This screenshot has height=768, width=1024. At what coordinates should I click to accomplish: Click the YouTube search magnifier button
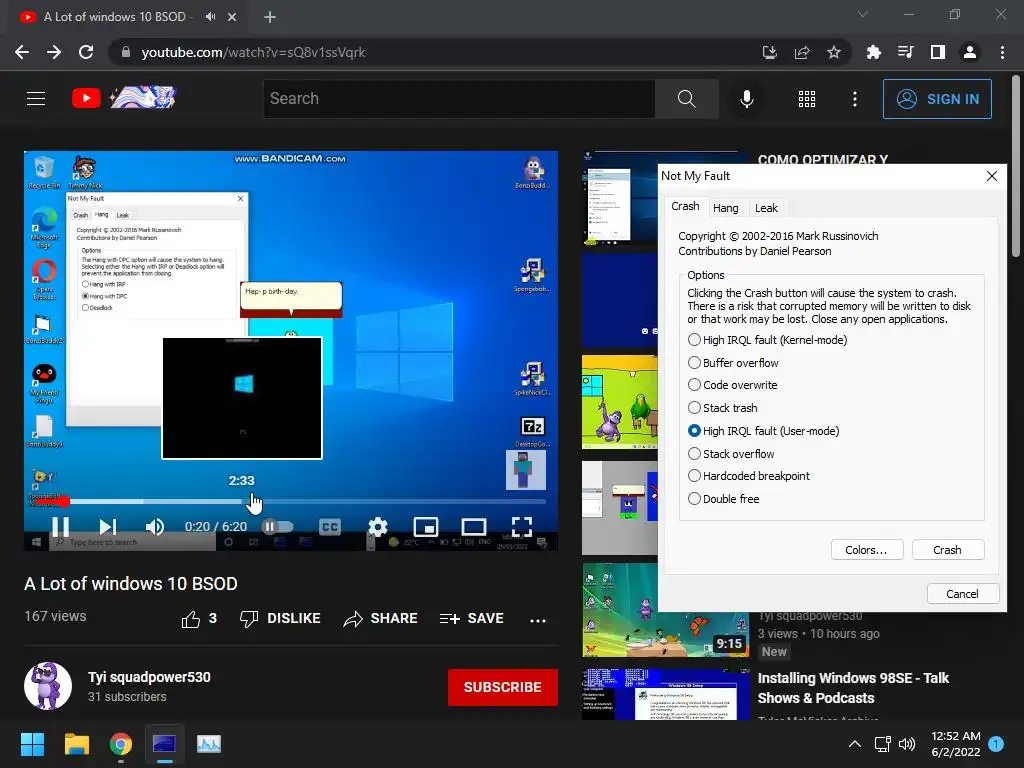pyautogui.click(x=686, y=99)
